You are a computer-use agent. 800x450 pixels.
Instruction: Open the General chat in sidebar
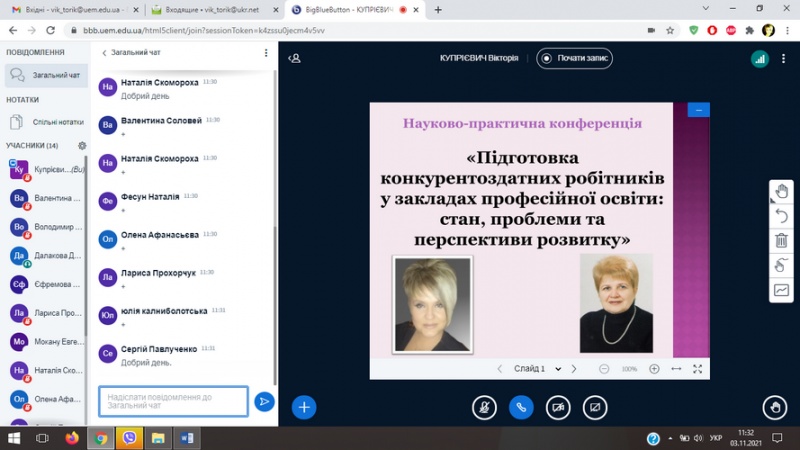pyautogui.click(x=46, y=75)
